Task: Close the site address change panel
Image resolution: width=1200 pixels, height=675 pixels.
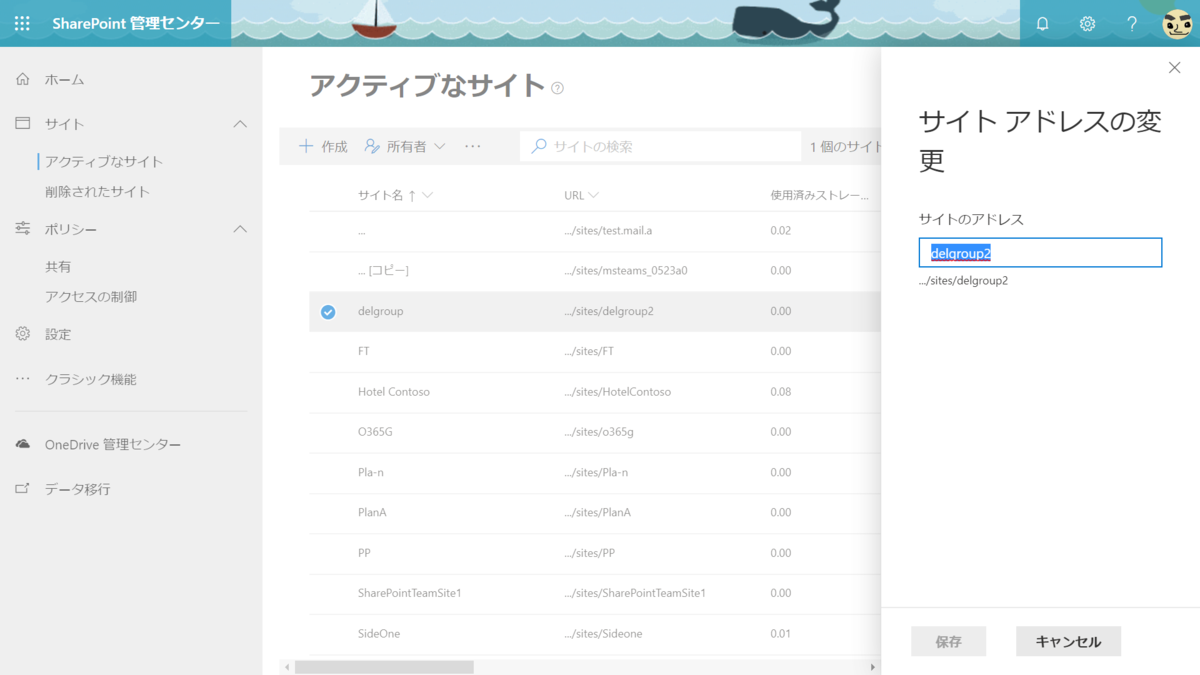Action: tap(1174, 67)
